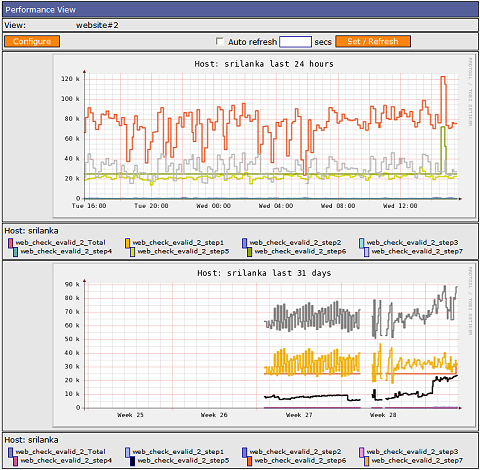Image resolution: width=480 pixels, height=470 pixels.
Task: Click the "Host: srilanka last 31 days" graph title
Action: (x=264, y=273)
